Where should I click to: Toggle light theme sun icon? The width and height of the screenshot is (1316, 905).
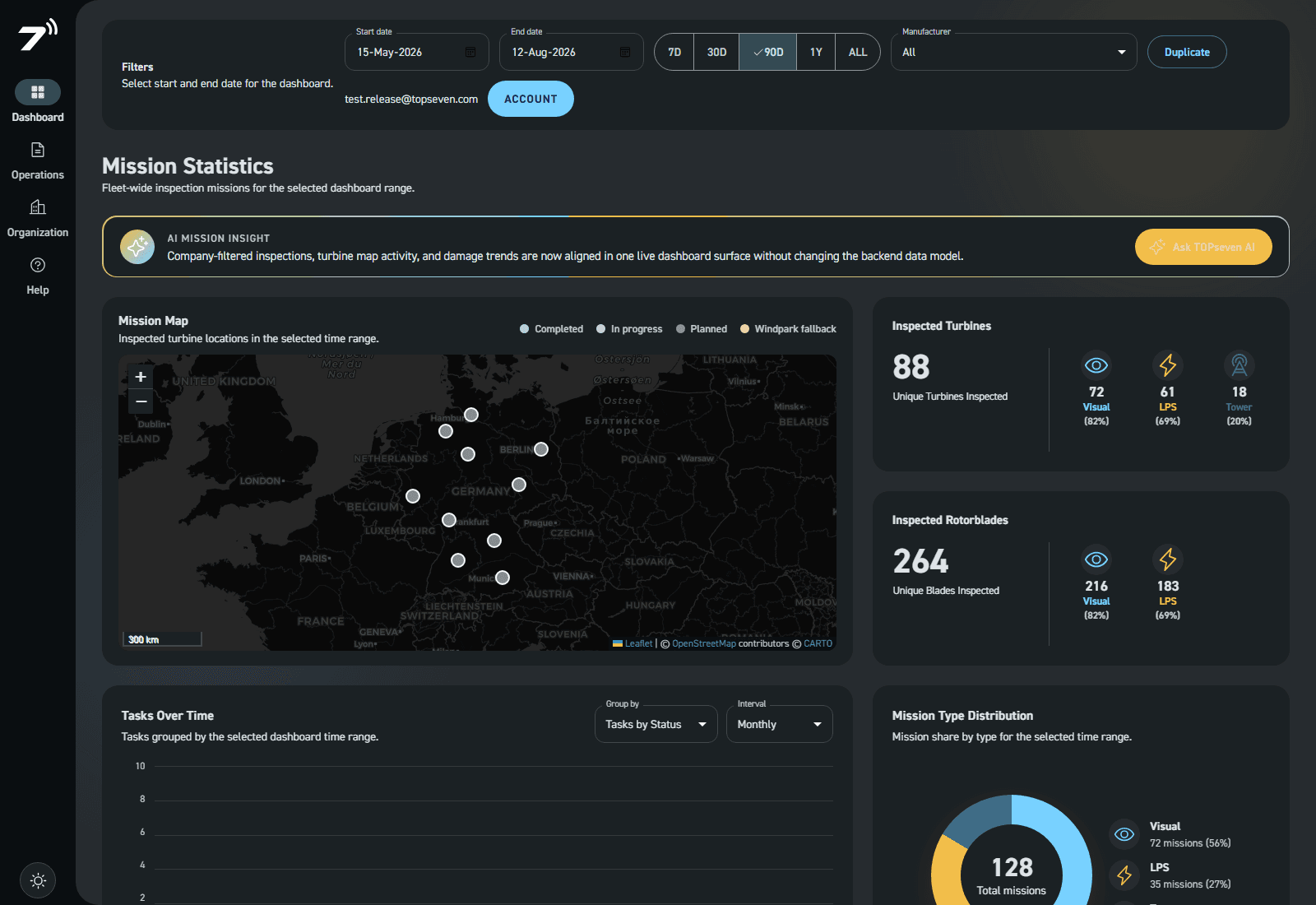(x=38, y=880)
